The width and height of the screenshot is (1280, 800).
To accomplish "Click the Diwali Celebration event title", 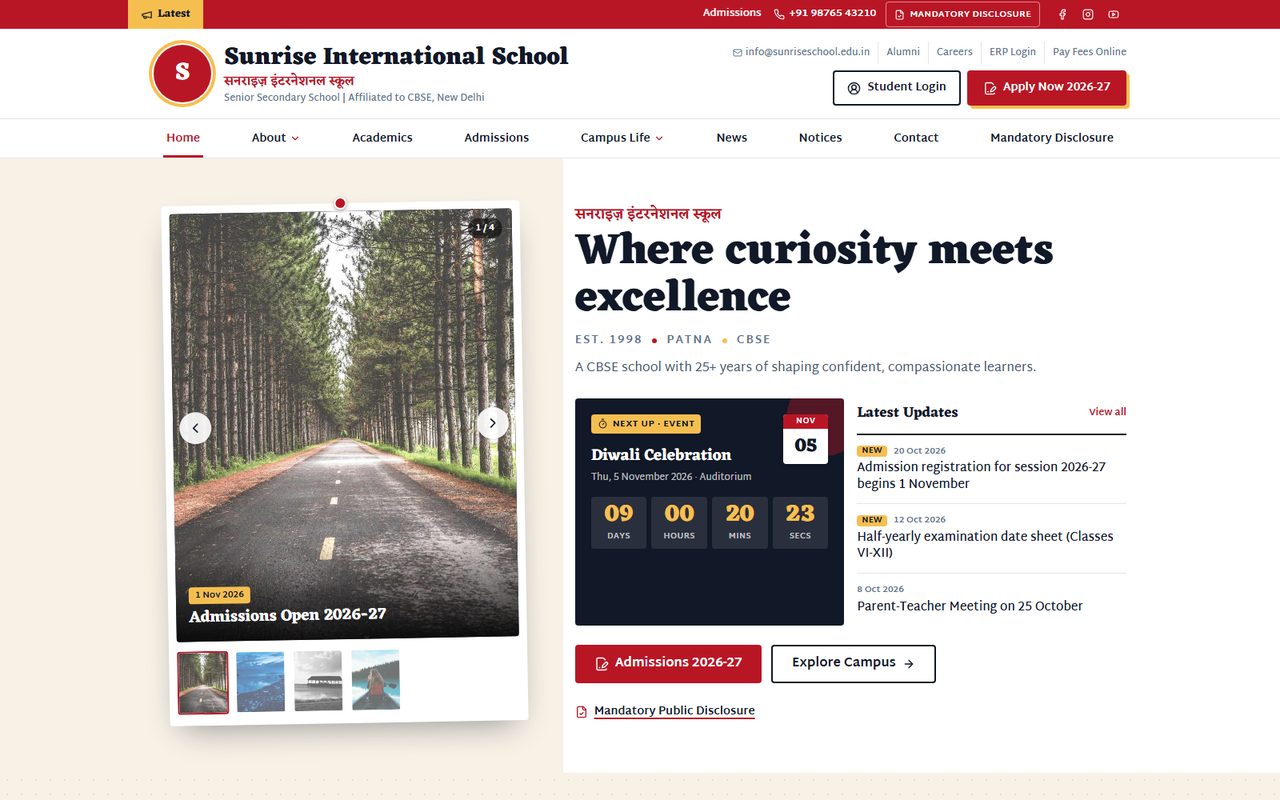I will 661,455.
